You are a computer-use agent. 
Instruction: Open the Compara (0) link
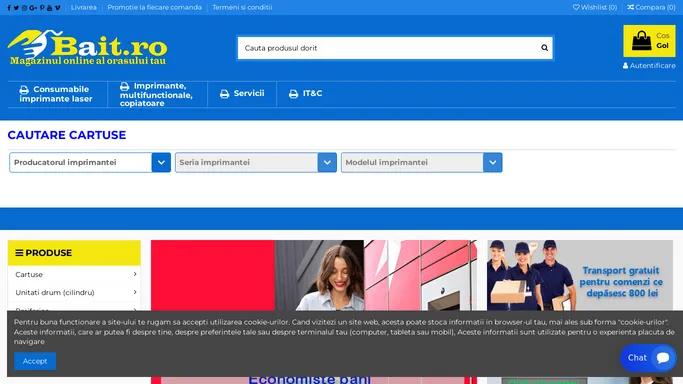[x=651, y=7]
